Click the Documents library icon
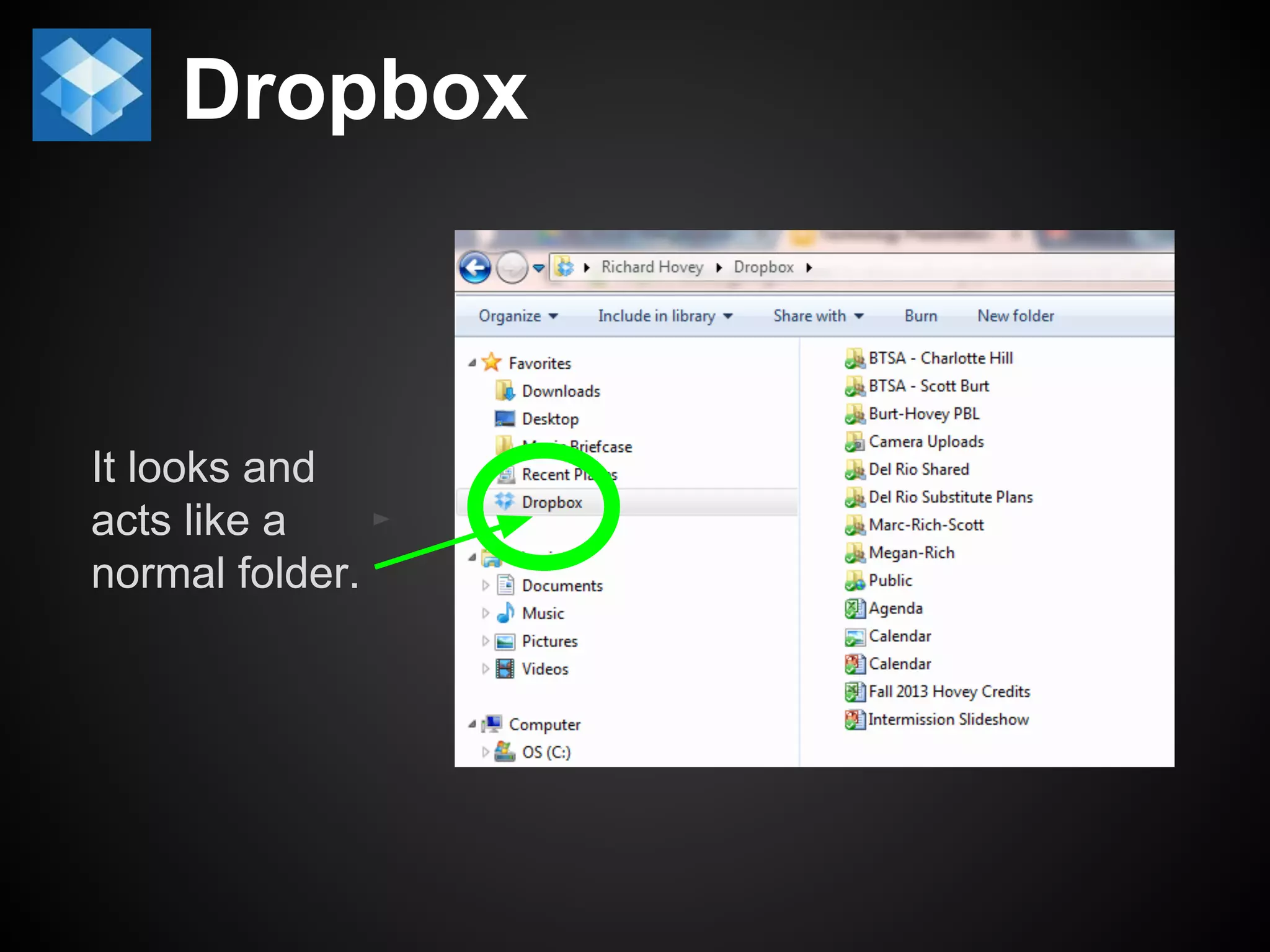Screen dimensions: 1270x952 (505, 585)
